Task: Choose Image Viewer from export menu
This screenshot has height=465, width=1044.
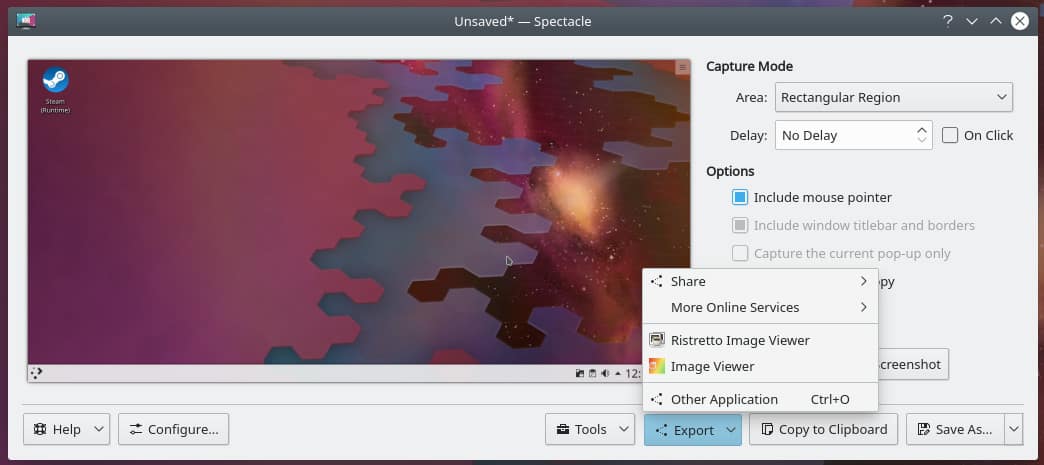Action: pos(760,366)
